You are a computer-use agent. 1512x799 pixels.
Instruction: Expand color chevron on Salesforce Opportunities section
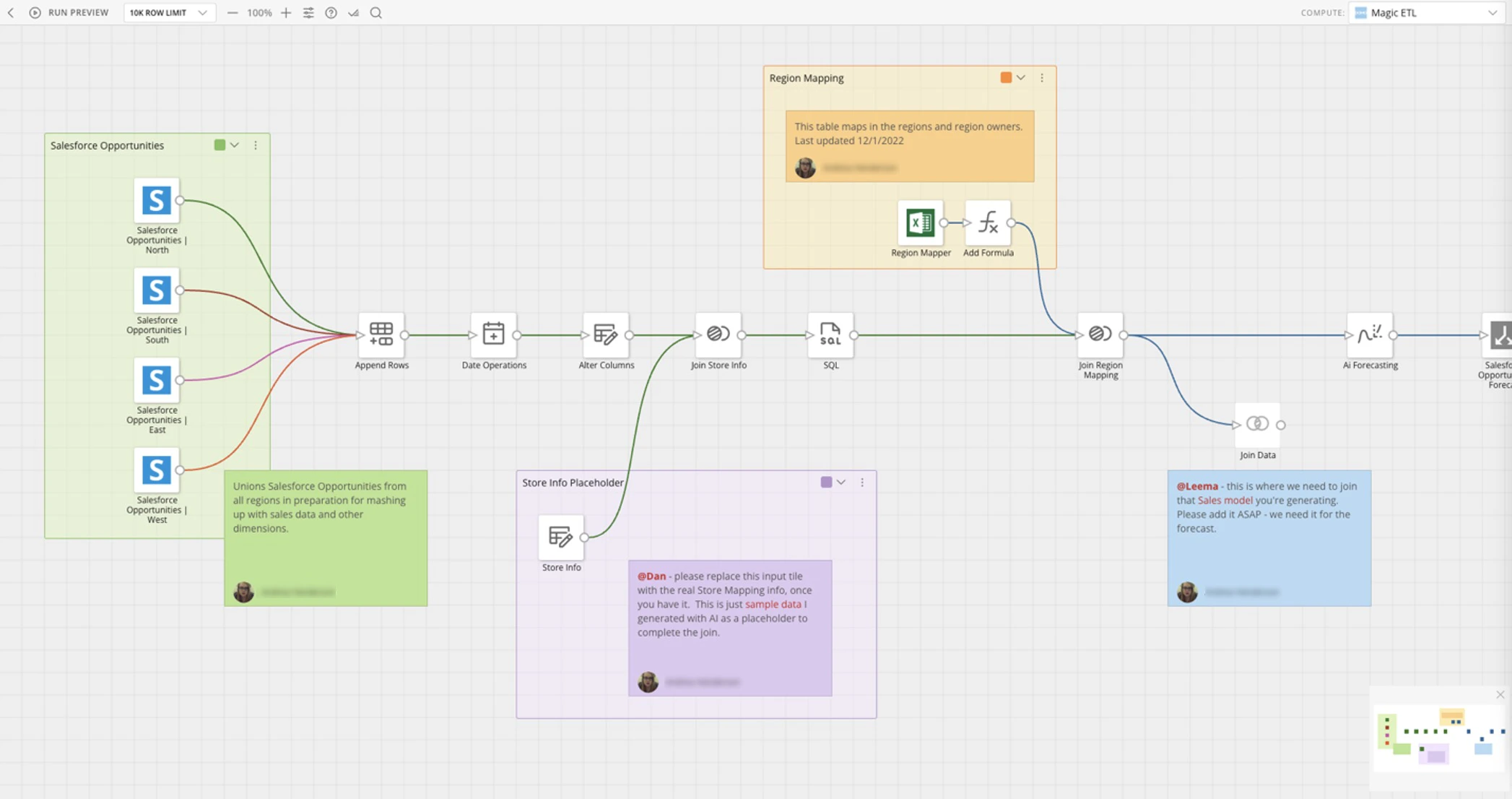pyautogui.click(x=235, y=145)
